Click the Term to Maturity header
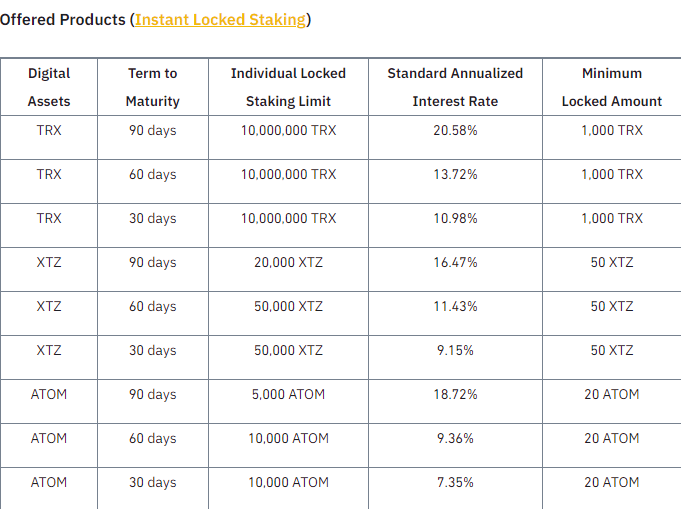Image resolution: width=681 pixels, height=509 pixels. pyautogui.click(x=152, y=87)
